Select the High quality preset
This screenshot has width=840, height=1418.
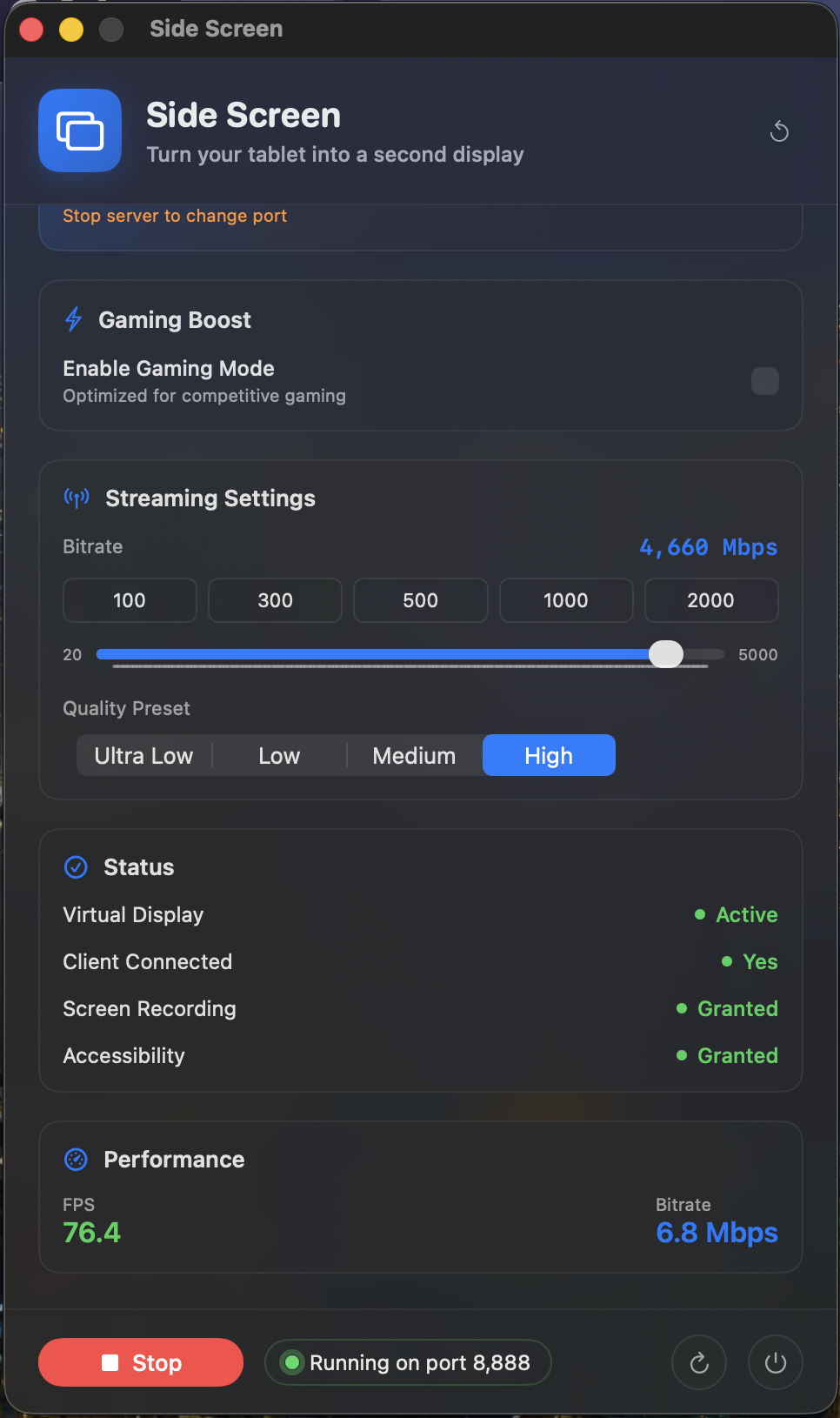(x=549, y=755)
